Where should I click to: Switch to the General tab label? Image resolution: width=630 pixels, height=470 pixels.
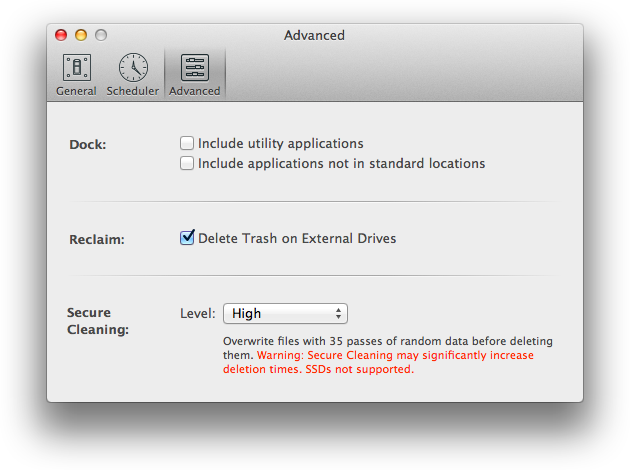click(76, 91)
